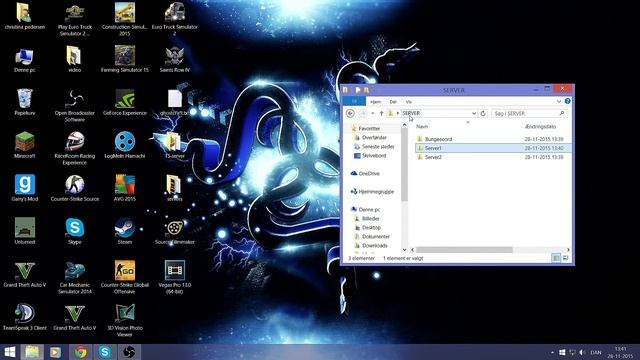Viewport: 640px width, 360px height.
Task: Open GeForce Experience desktop icon
Action: click(x=124, y=102)
